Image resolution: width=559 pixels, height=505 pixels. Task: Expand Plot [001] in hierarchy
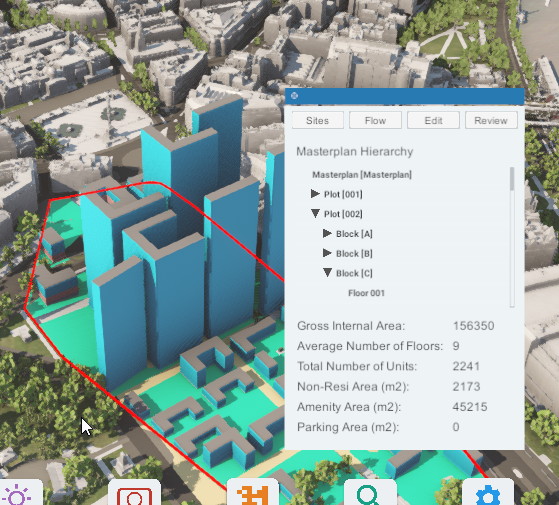[315, 194]
